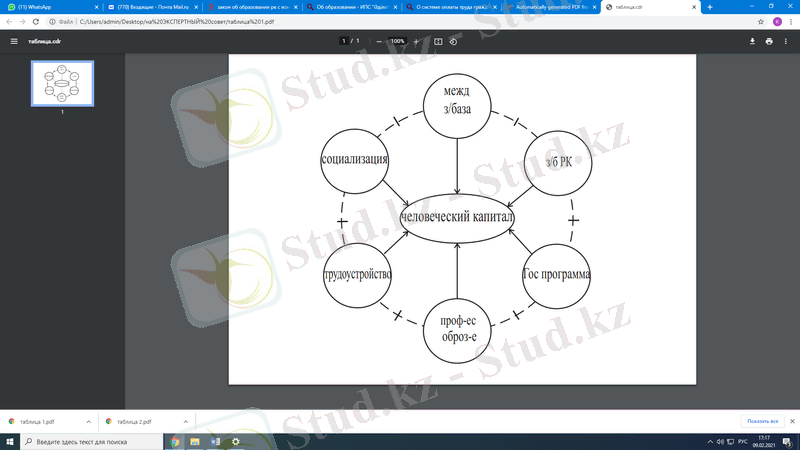Open a new browser tab
The height and width of the screenshot is (450, 800).
710,7
